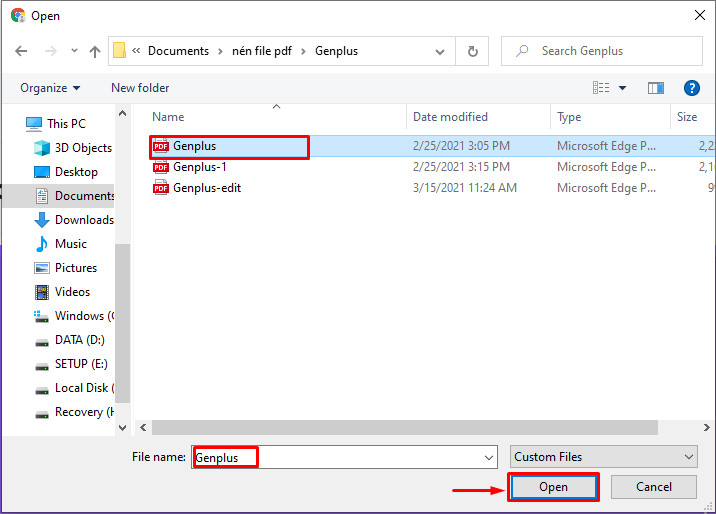Create a New folder
The image size is (716, 514).
coord(140,88)
